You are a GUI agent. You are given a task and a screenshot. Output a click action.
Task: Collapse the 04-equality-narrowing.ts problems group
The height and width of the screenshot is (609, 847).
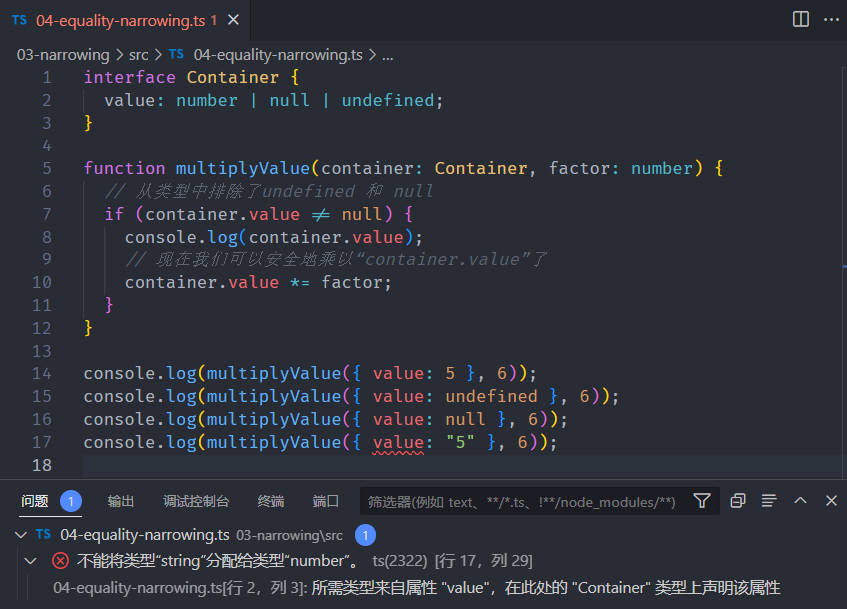[x=21, y=535]
